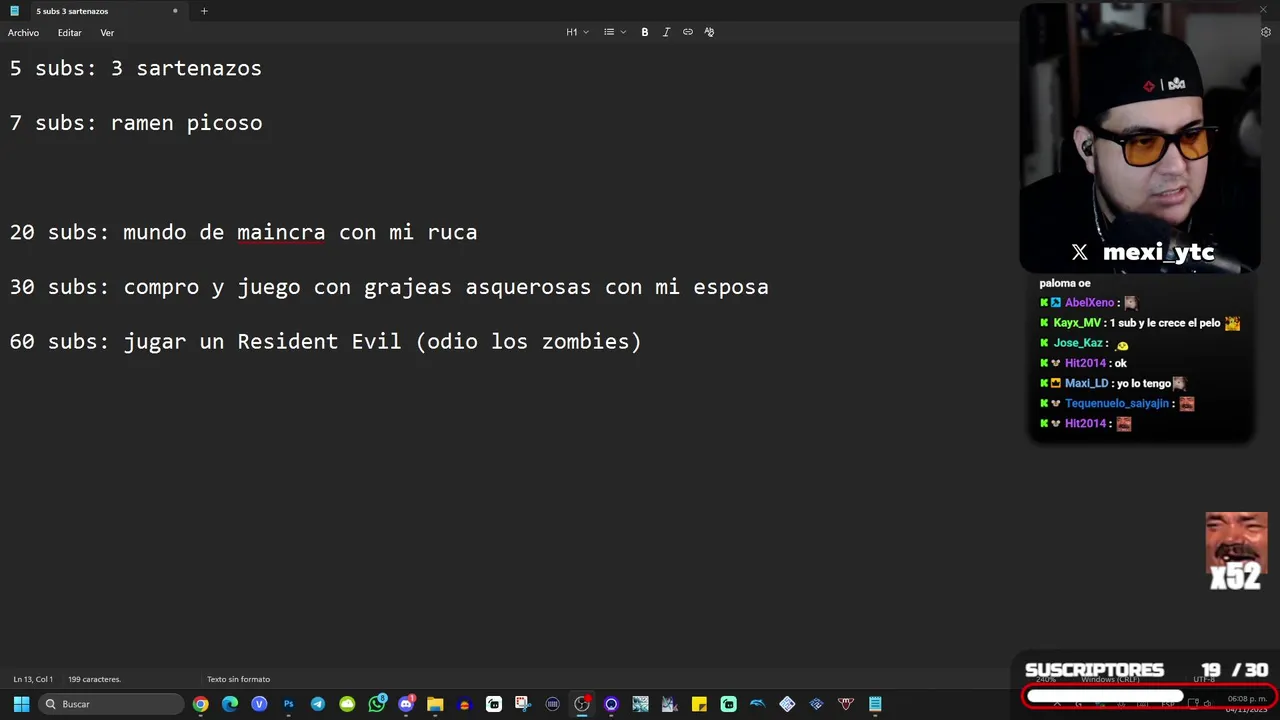Viewport: 1280px width, 720px height.
Task: Open the H1 heading style dropdown
Action: click(x=577, y=32)
